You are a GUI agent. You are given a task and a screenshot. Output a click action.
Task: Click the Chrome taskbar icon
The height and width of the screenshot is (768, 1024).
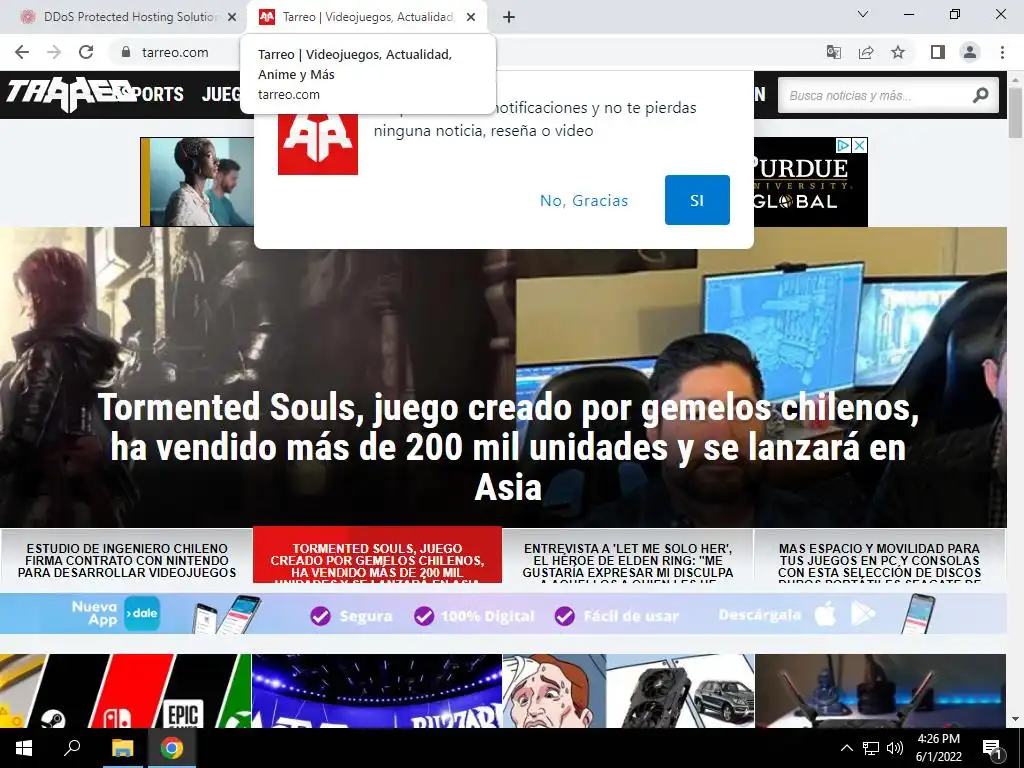pos(172,748)
